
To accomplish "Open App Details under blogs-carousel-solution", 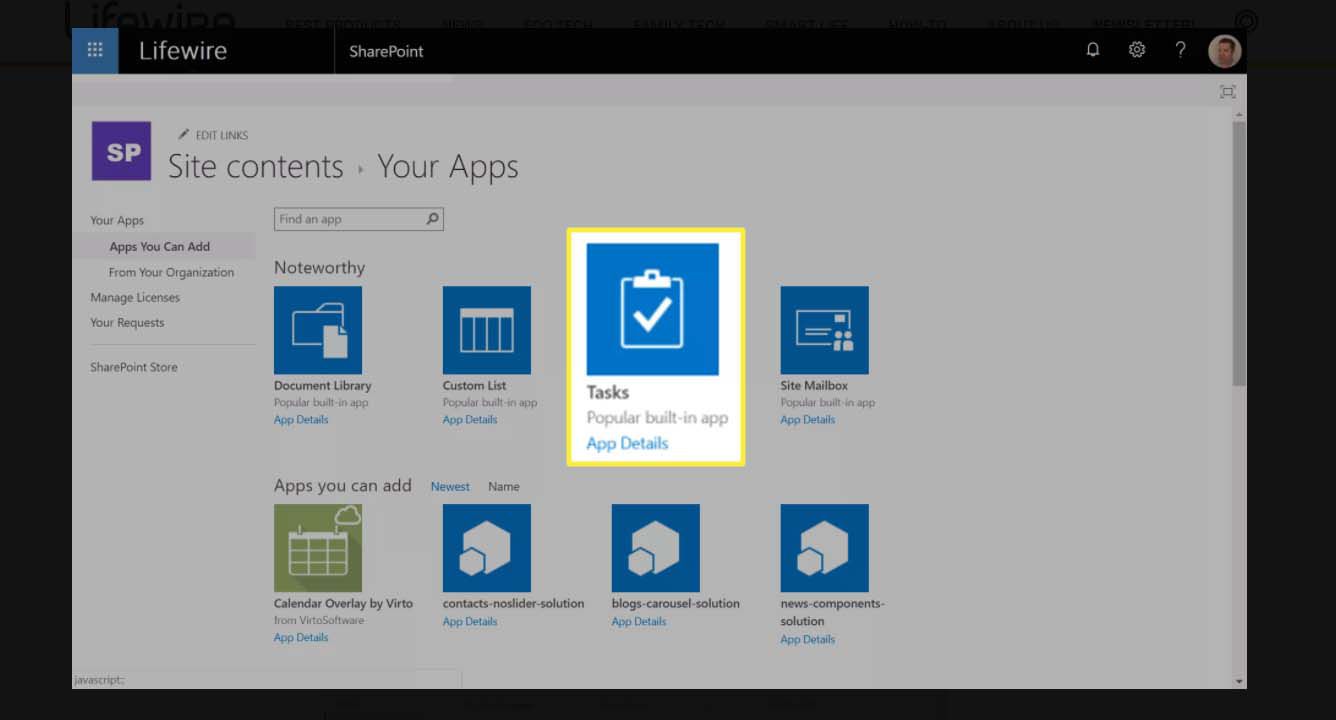I will click(x=639, y=622).
